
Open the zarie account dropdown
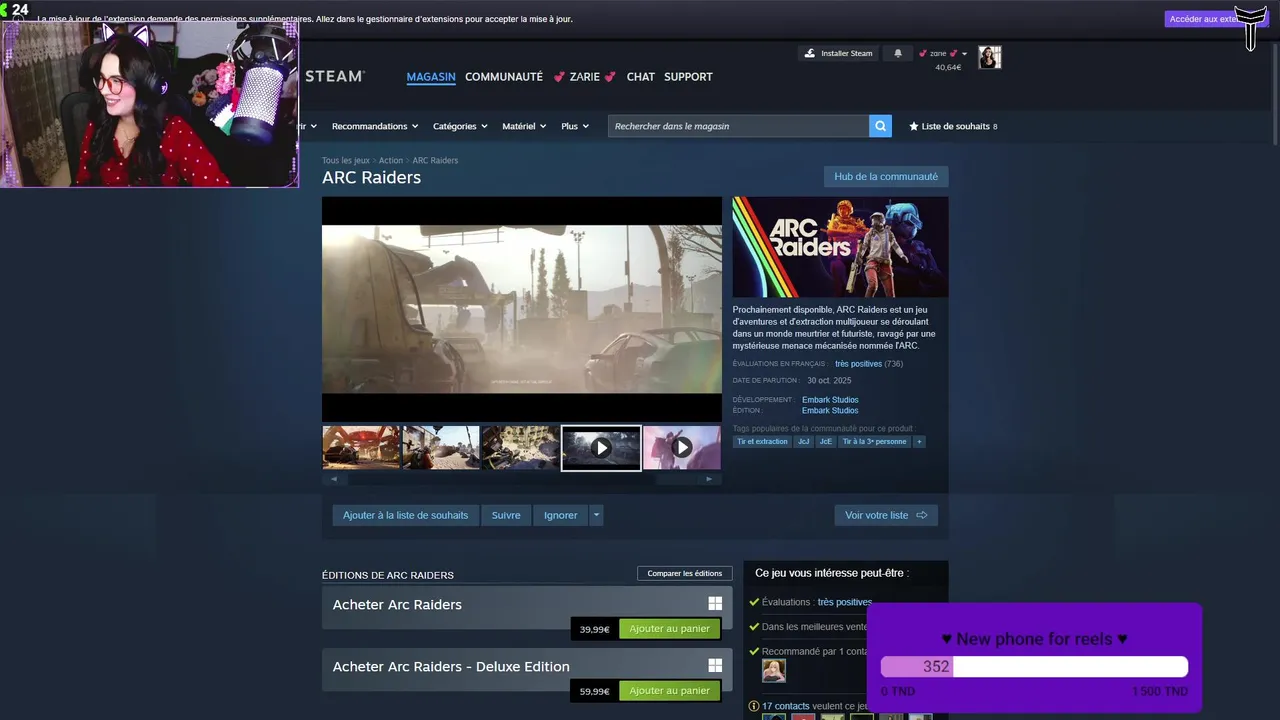[943, 53]
